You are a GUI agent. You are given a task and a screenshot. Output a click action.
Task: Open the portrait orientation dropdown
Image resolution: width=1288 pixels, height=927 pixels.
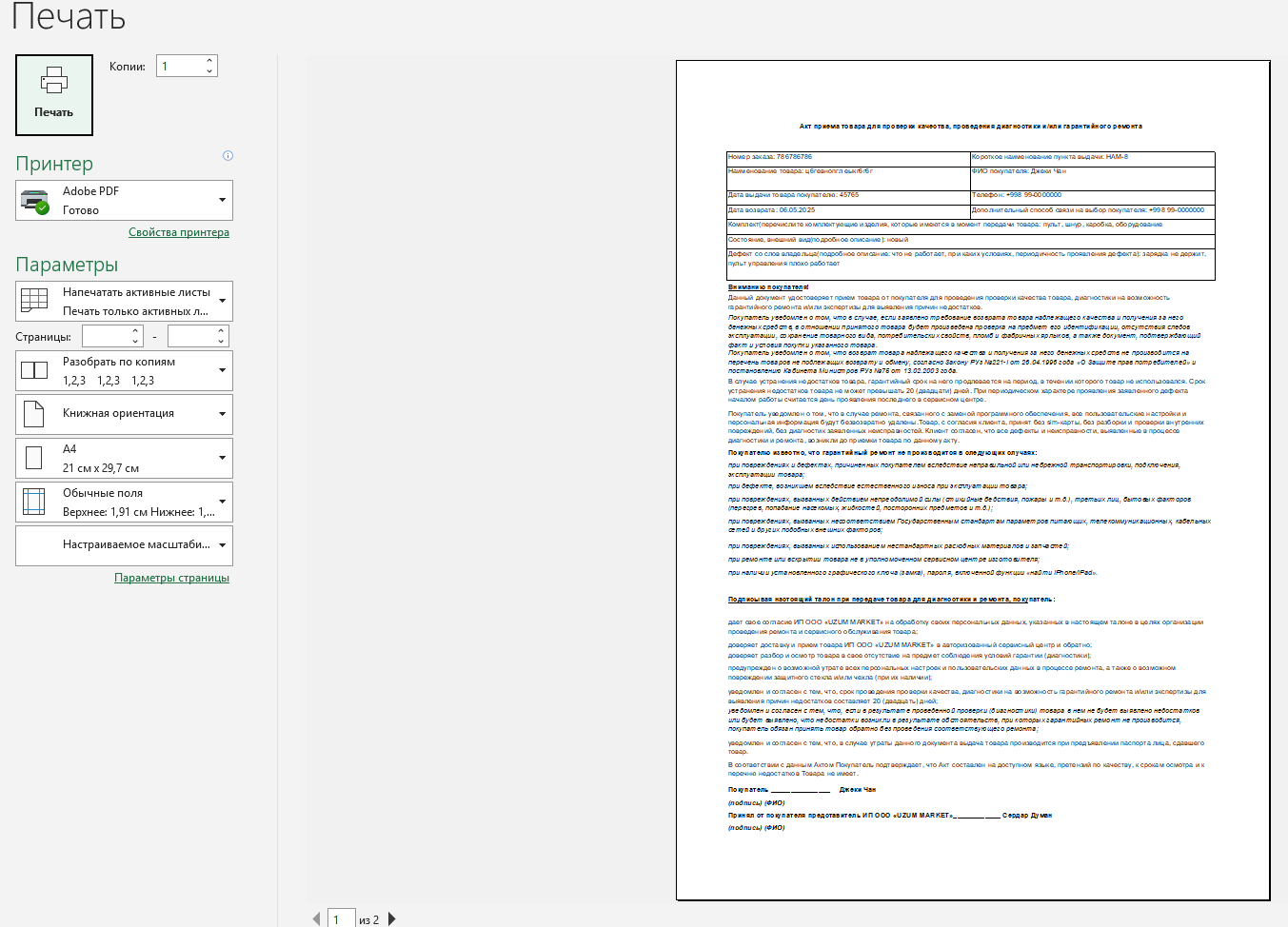[125, 414]
